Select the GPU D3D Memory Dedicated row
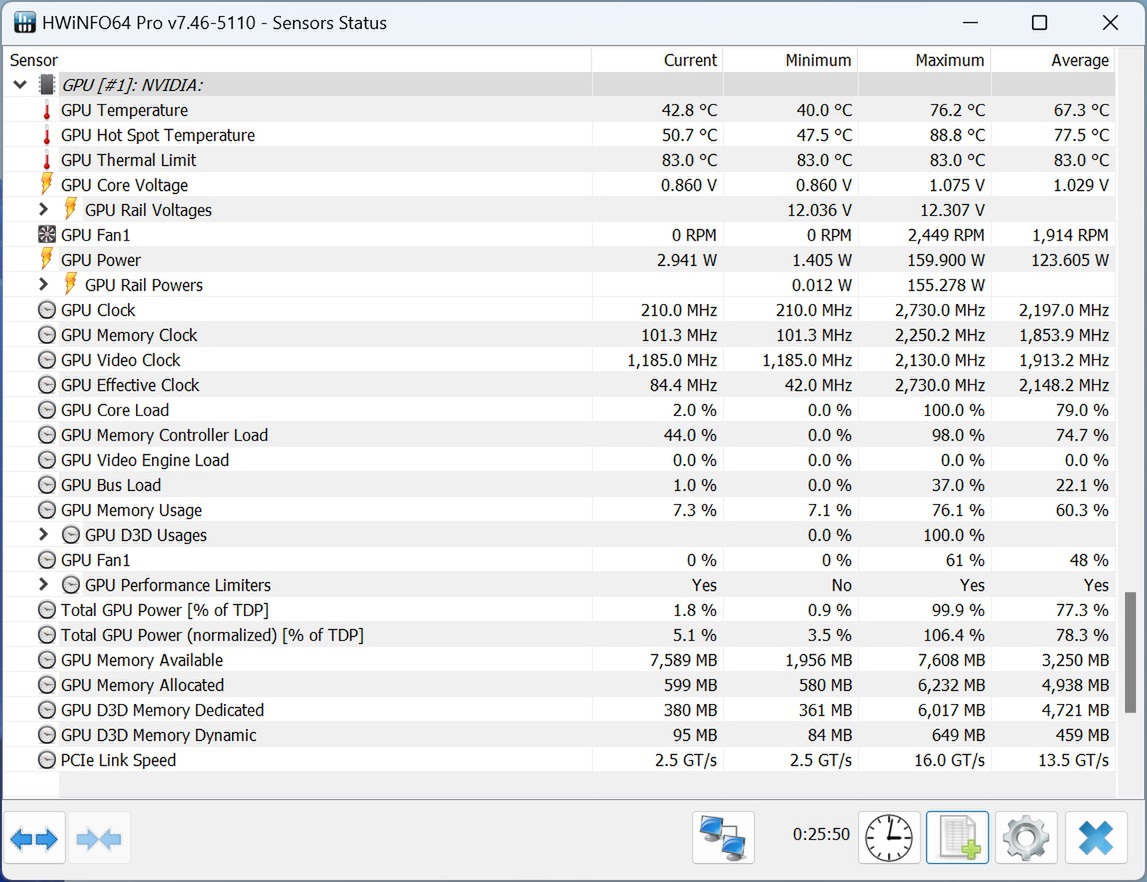 560,710
